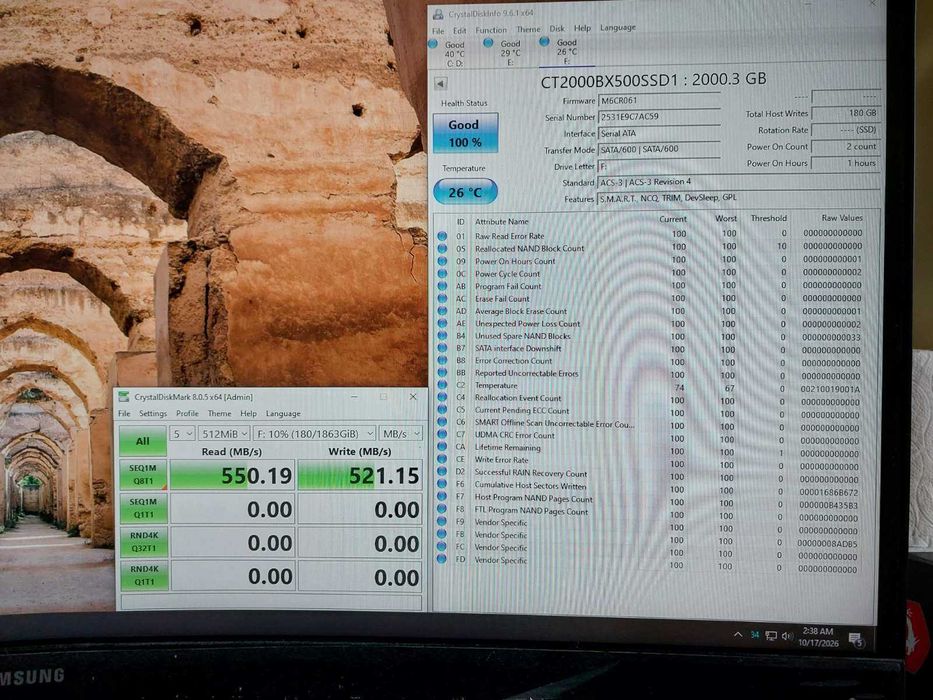Open the unit dropdown showing MB/s
Viewport: 933px width, 700px height.
point(400,434)
